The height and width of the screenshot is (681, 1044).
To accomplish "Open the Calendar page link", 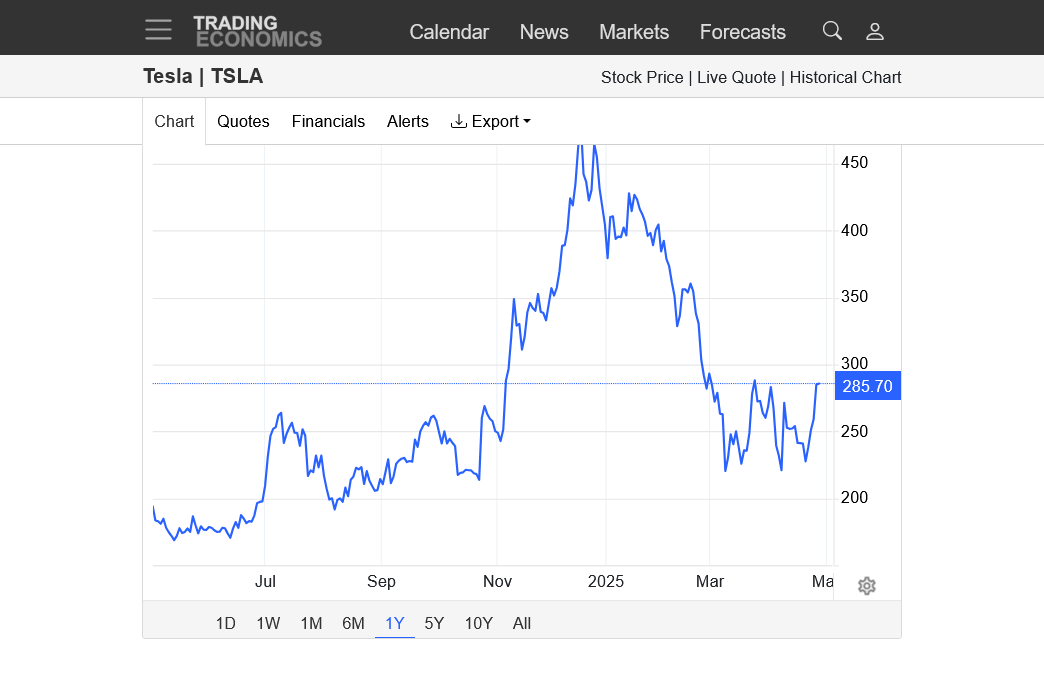I will point(449,32).
